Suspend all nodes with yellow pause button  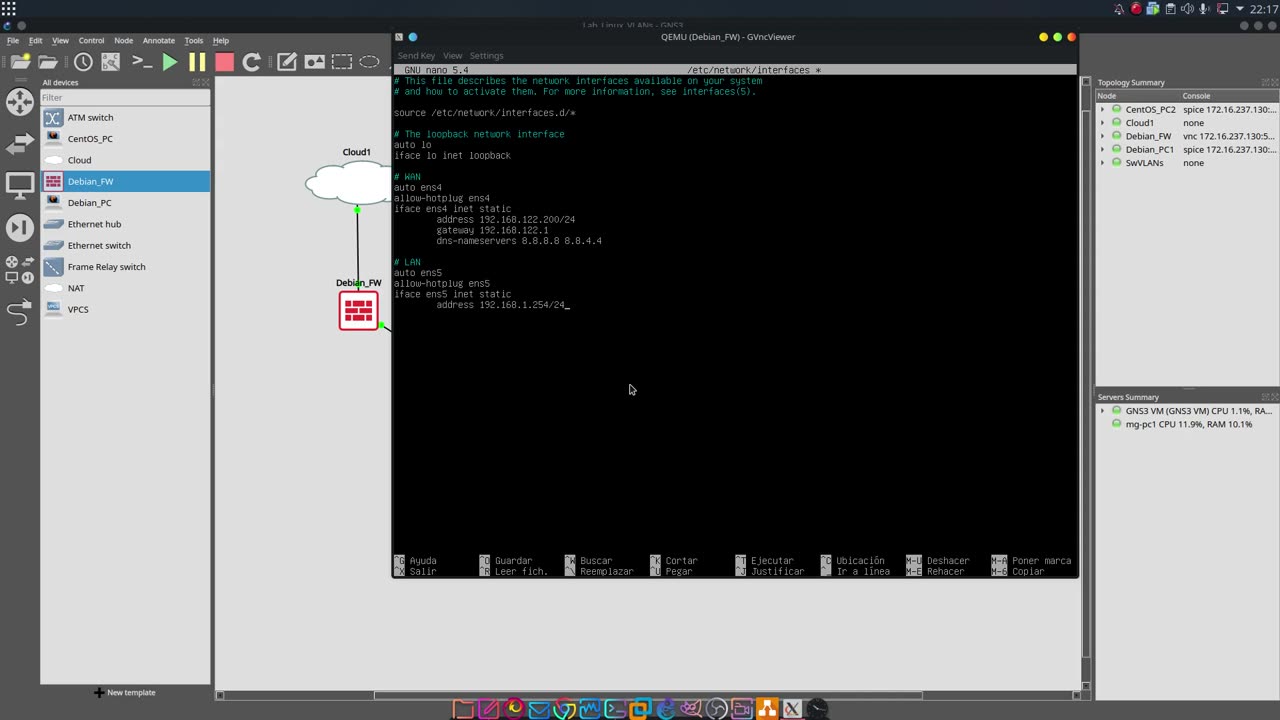click(x=197, y=62)
